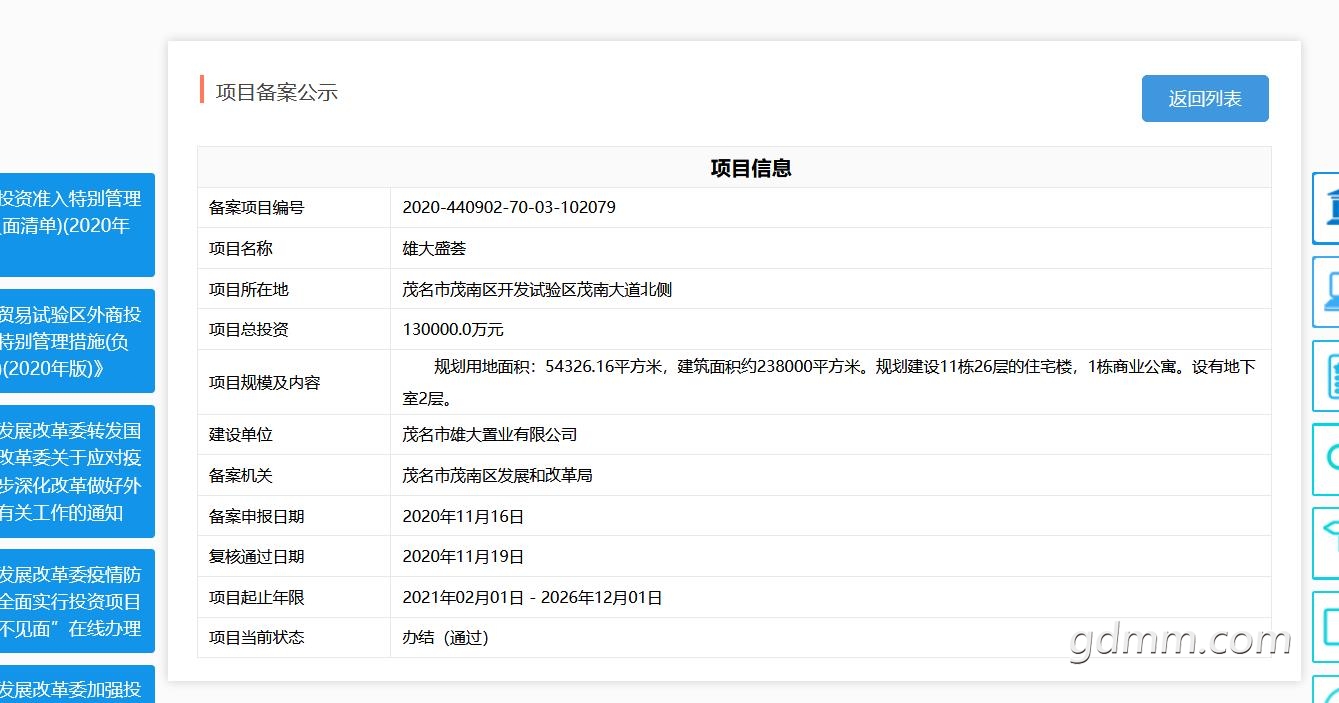Click the bank building icon in right sidebar
The width and height of the screenshot is (1339, 703).
point(1327,208)
